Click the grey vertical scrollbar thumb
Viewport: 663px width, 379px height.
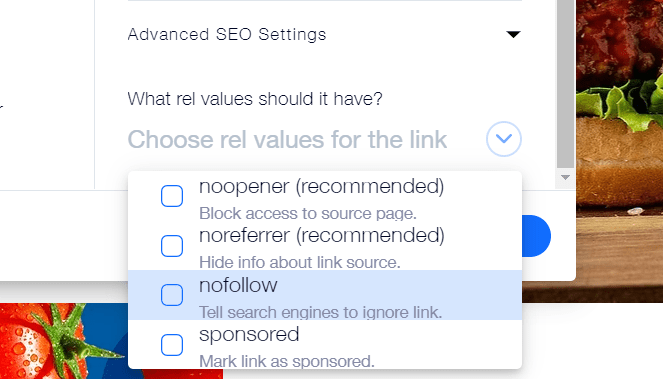[565, 84]
